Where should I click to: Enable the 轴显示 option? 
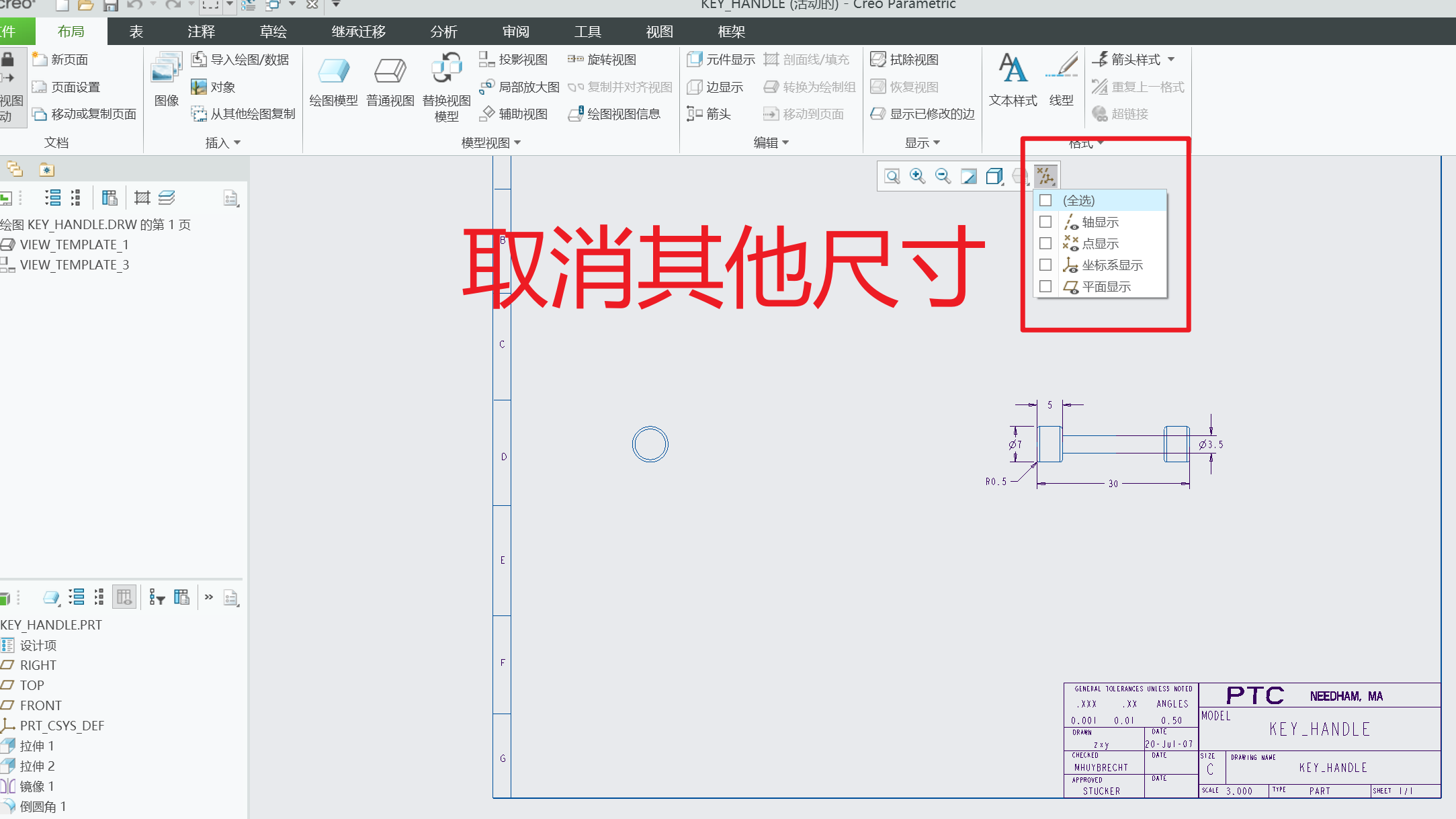[1045, 222]
